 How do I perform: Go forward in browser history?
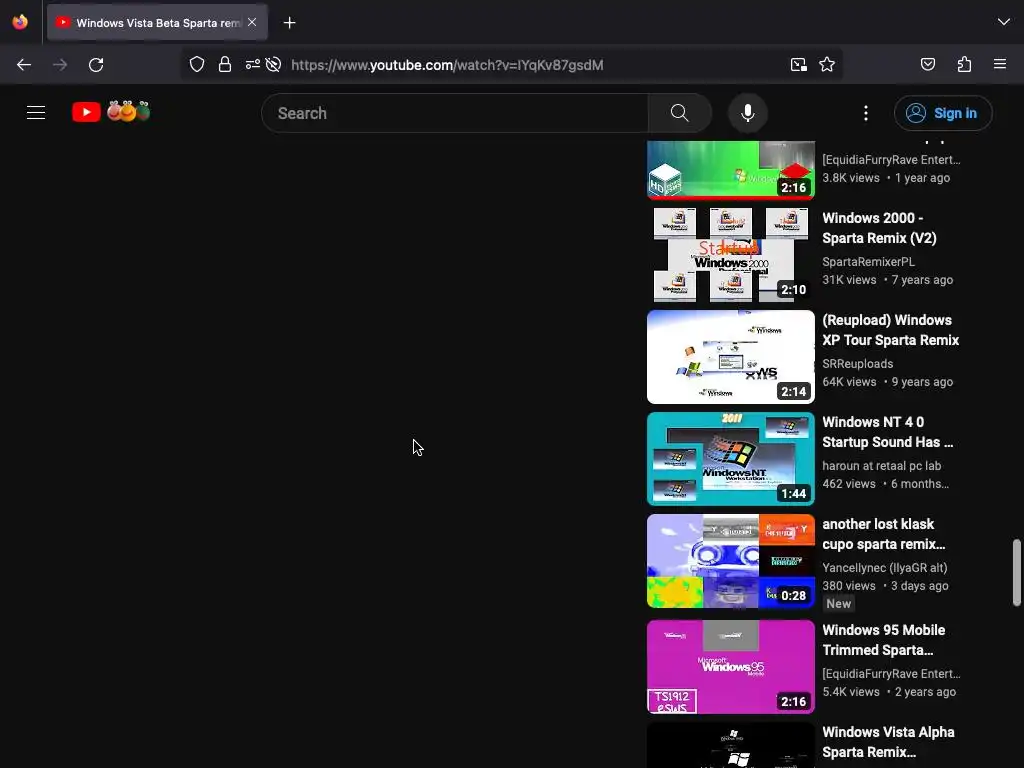[60, 65]
